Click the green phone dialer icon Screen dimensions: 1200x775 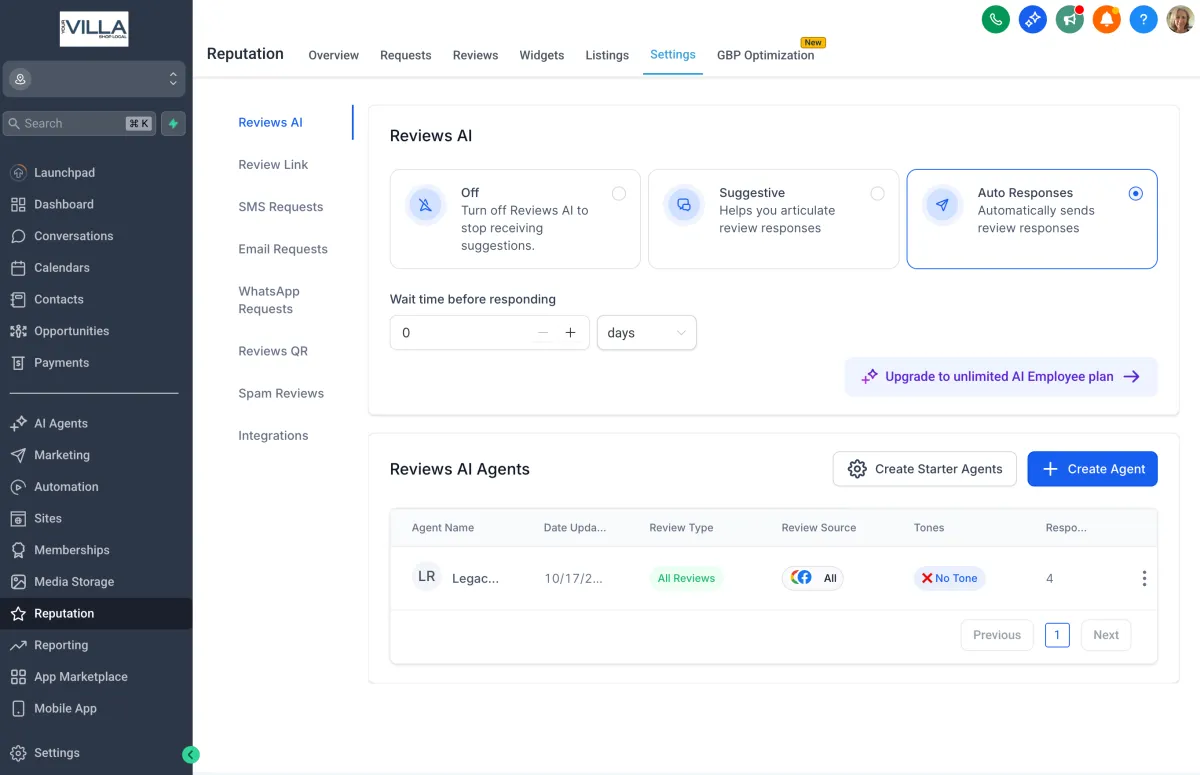click(x=995, y=19)
